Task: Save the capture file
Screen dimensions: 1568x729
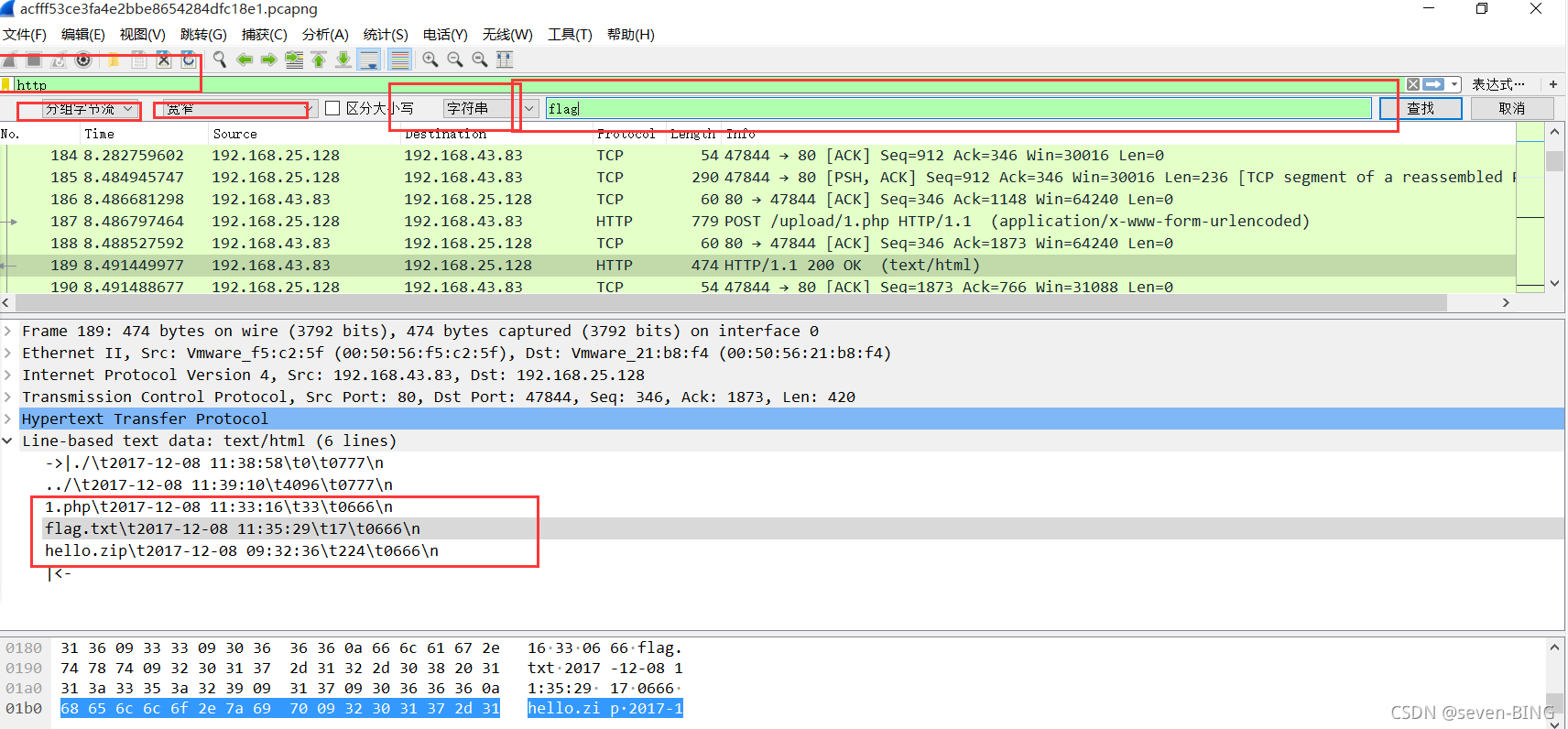Action: pyautogui.click(x=138, y=60)
